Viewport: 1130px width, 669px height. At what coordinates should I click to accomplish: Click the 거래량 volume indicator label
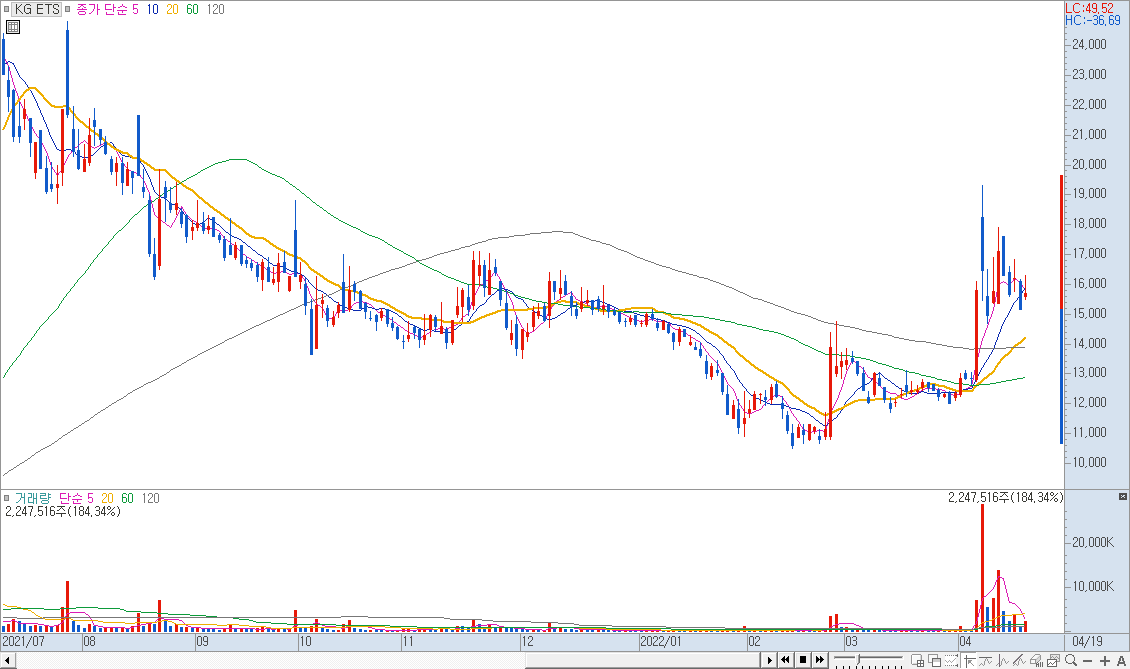pyautogui.click(x=32, y=498)
